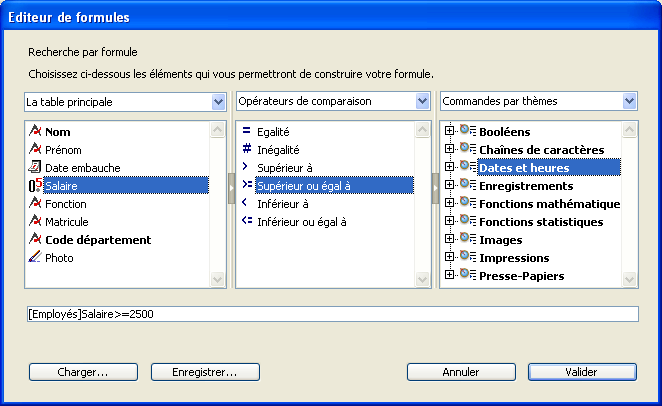The width and height of the screenshot is (662, 406).
Task: Click the Salaire numeric field icon
Action: [x=35, y=186]
